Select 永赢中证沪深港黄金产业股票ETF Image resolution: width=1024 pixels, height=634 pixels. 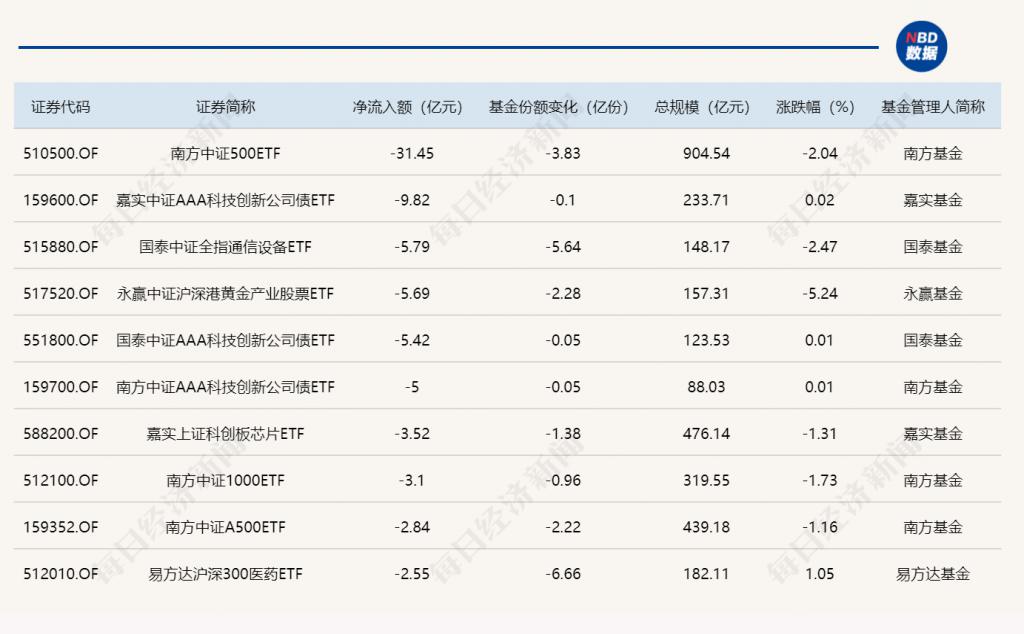[x=228, y=293]
